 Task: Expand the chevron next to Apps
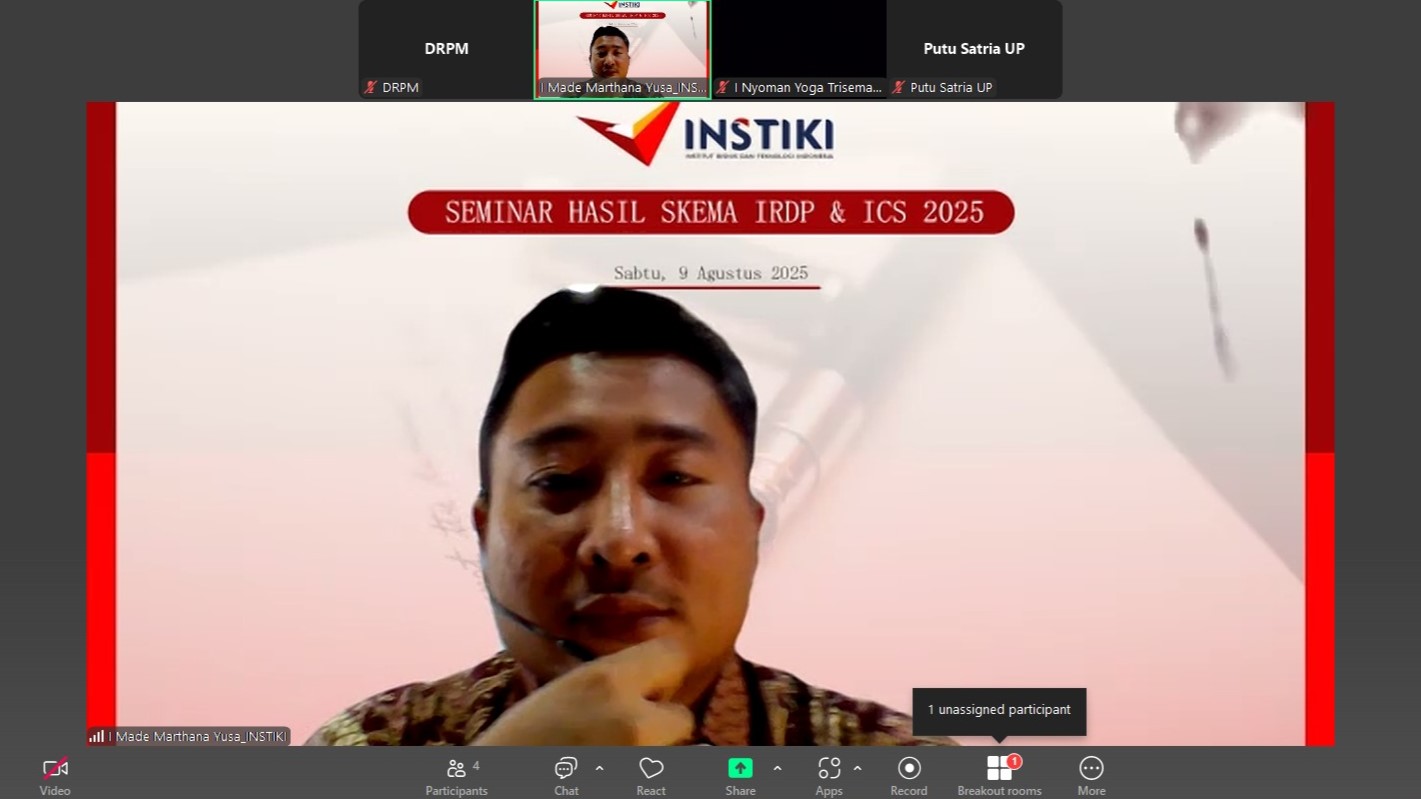(857, 768)
